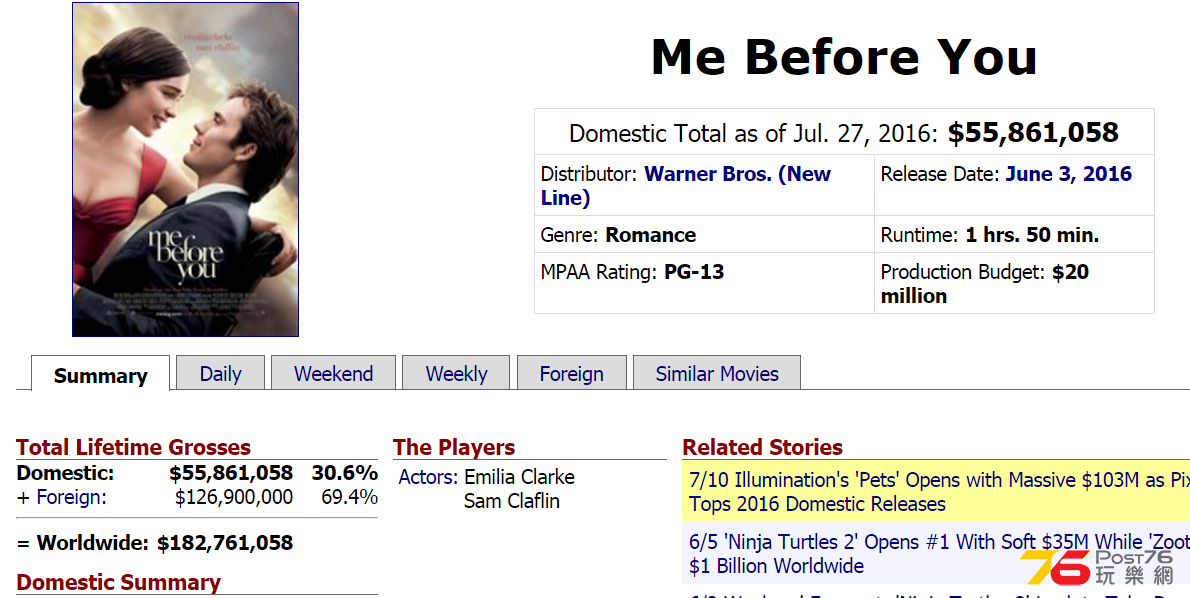Click the Total Lifetime Grosses heading

tap(134, 447)
